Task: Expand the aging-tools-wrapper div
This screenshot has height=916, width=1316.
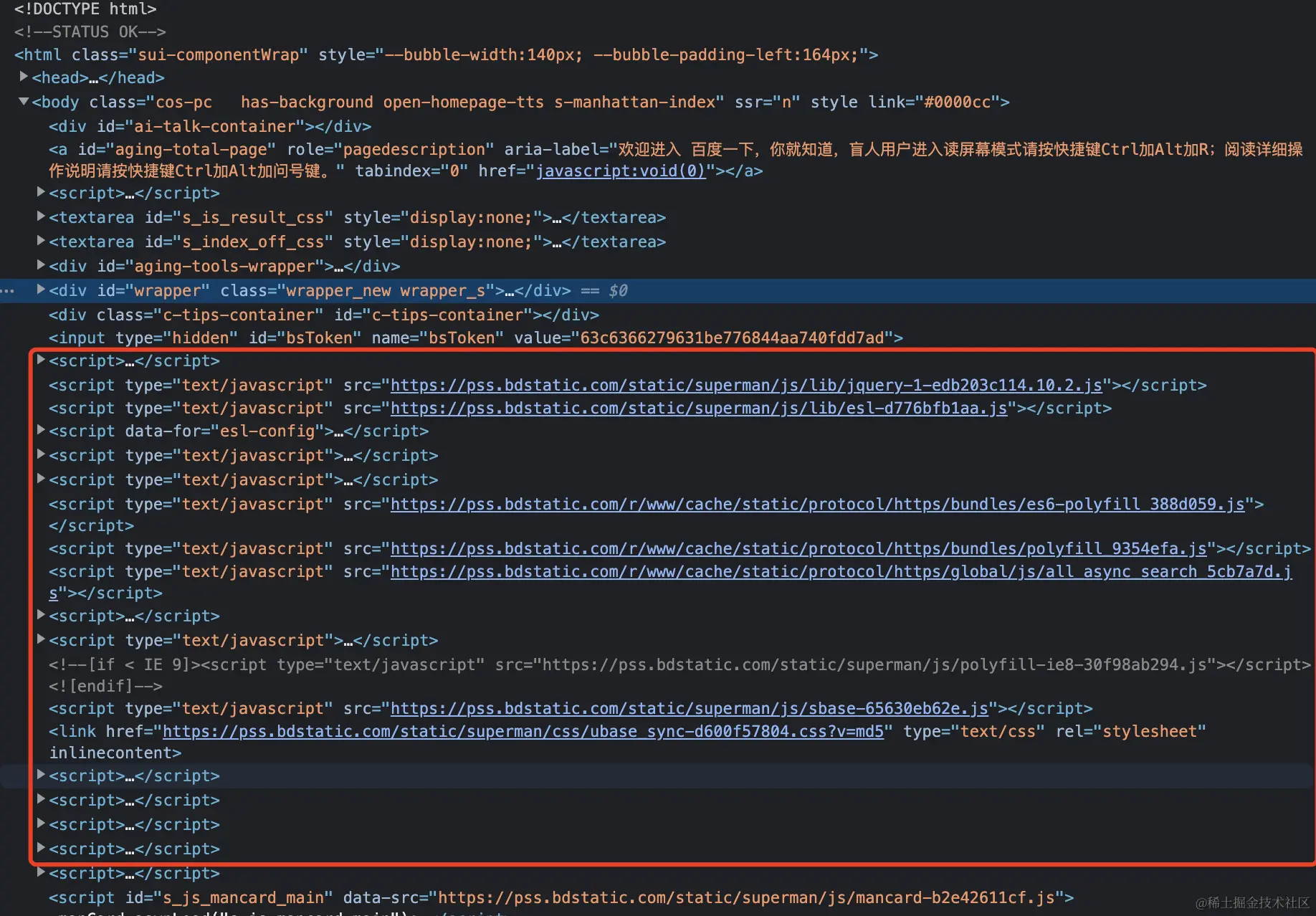Action: click(41, 265)
